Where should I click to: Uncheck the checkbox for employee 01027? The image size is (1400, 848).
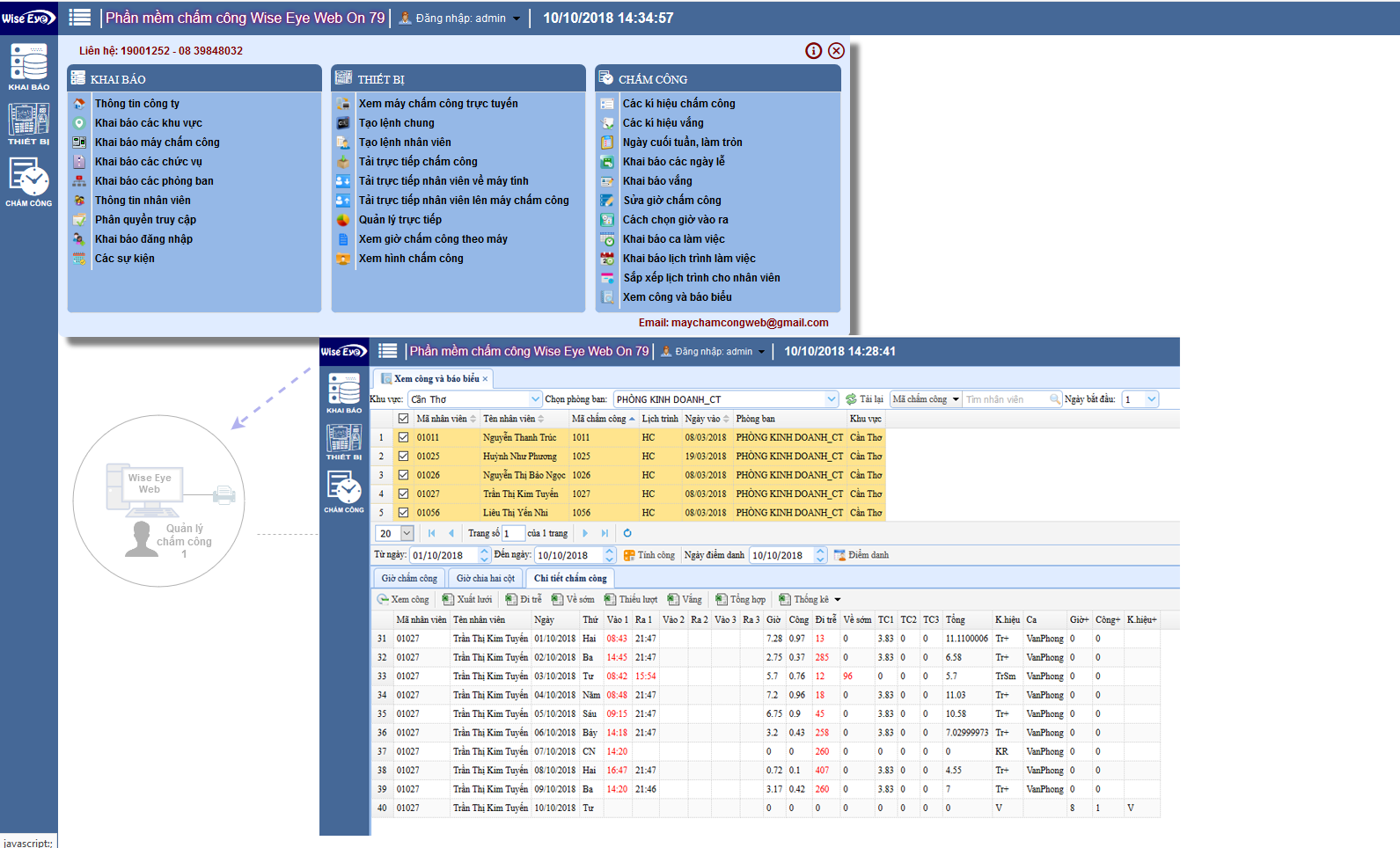(x=403, y=493)
